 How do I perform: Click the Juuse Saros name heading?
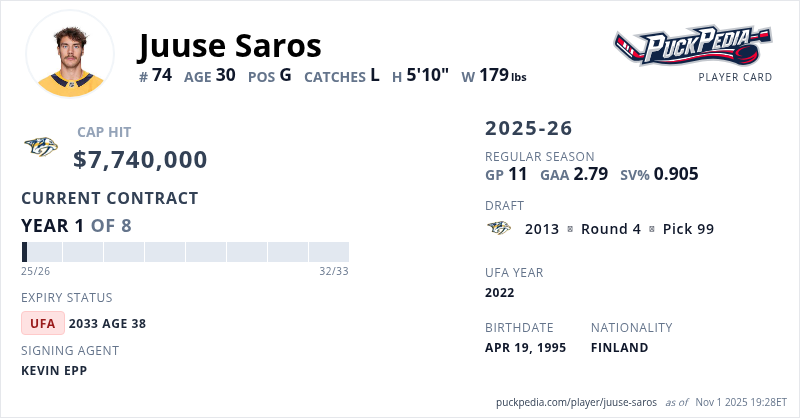click(229, 45)
